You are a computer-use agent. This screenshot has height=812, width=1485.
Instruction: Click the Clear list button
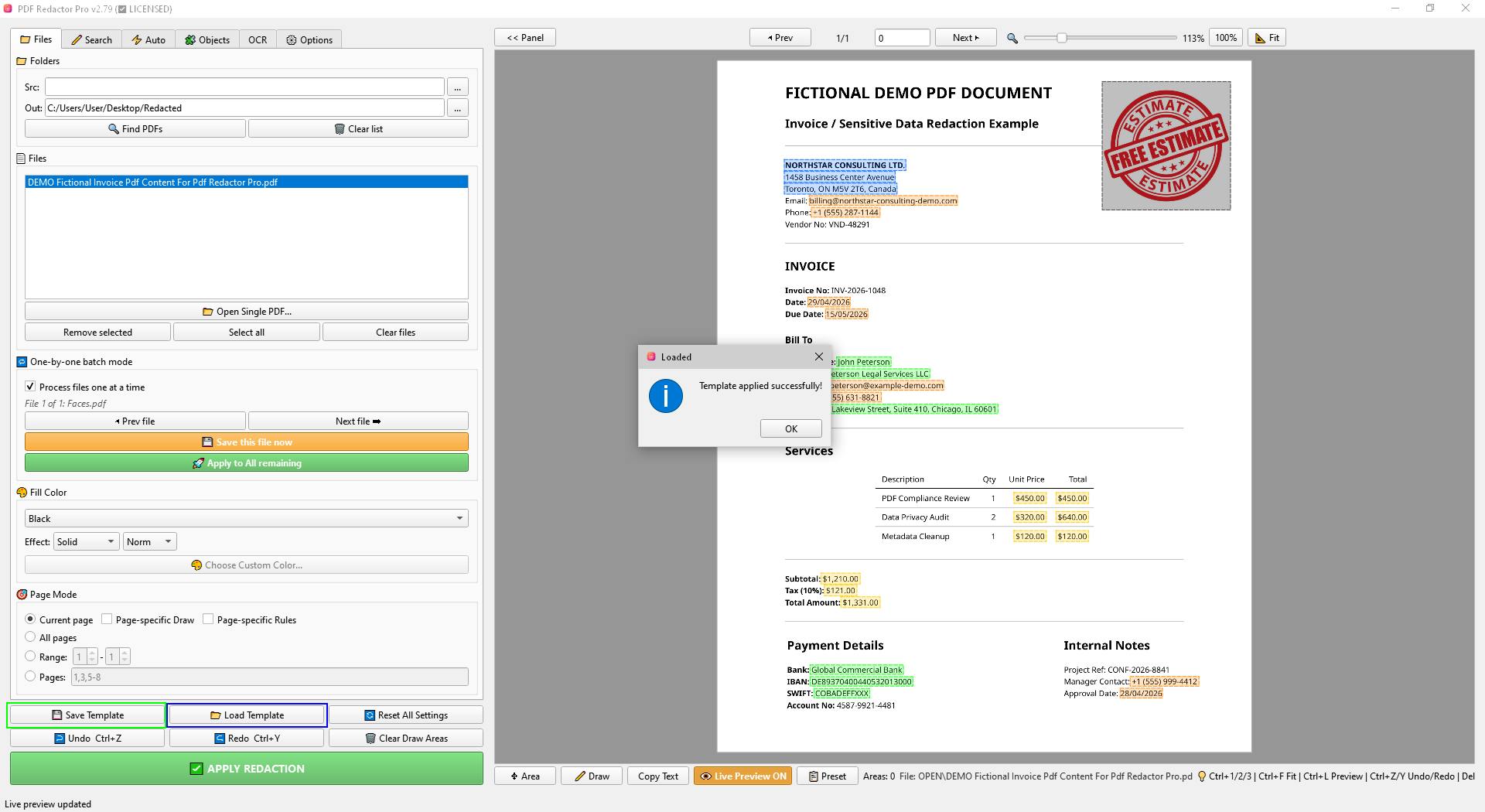click(358, 129)
